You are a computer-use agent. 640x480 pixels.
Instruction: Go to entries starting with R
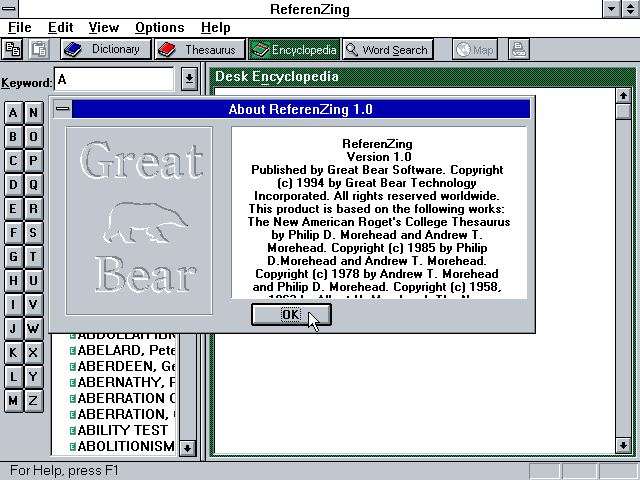pos(33,209)
